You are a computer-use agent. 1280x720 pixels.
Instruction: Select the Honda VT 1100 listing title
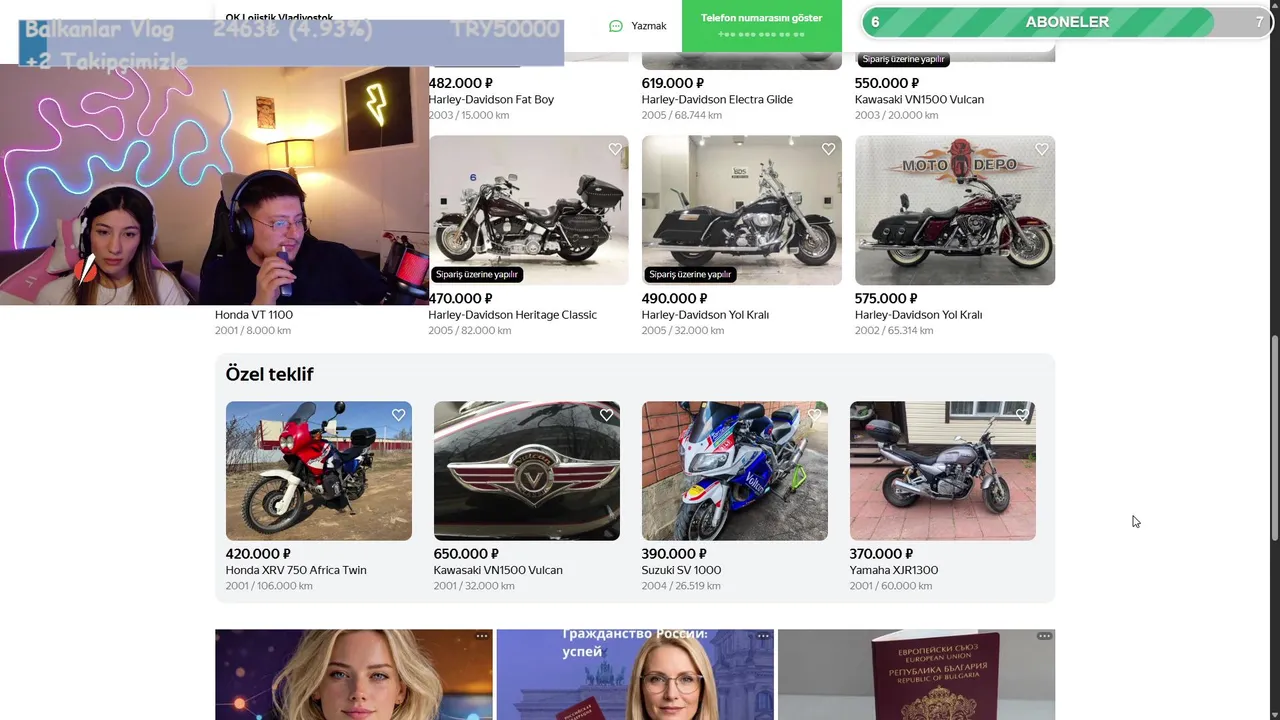point(254,315)
